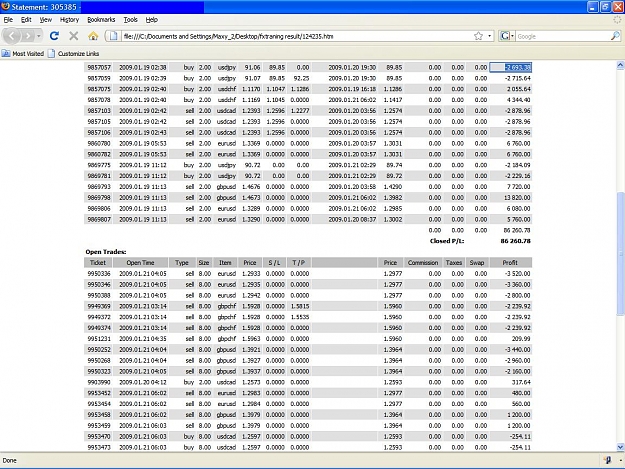Click the scrollbar down arrow
Screen dimensions: 625x469
(620, 447)
